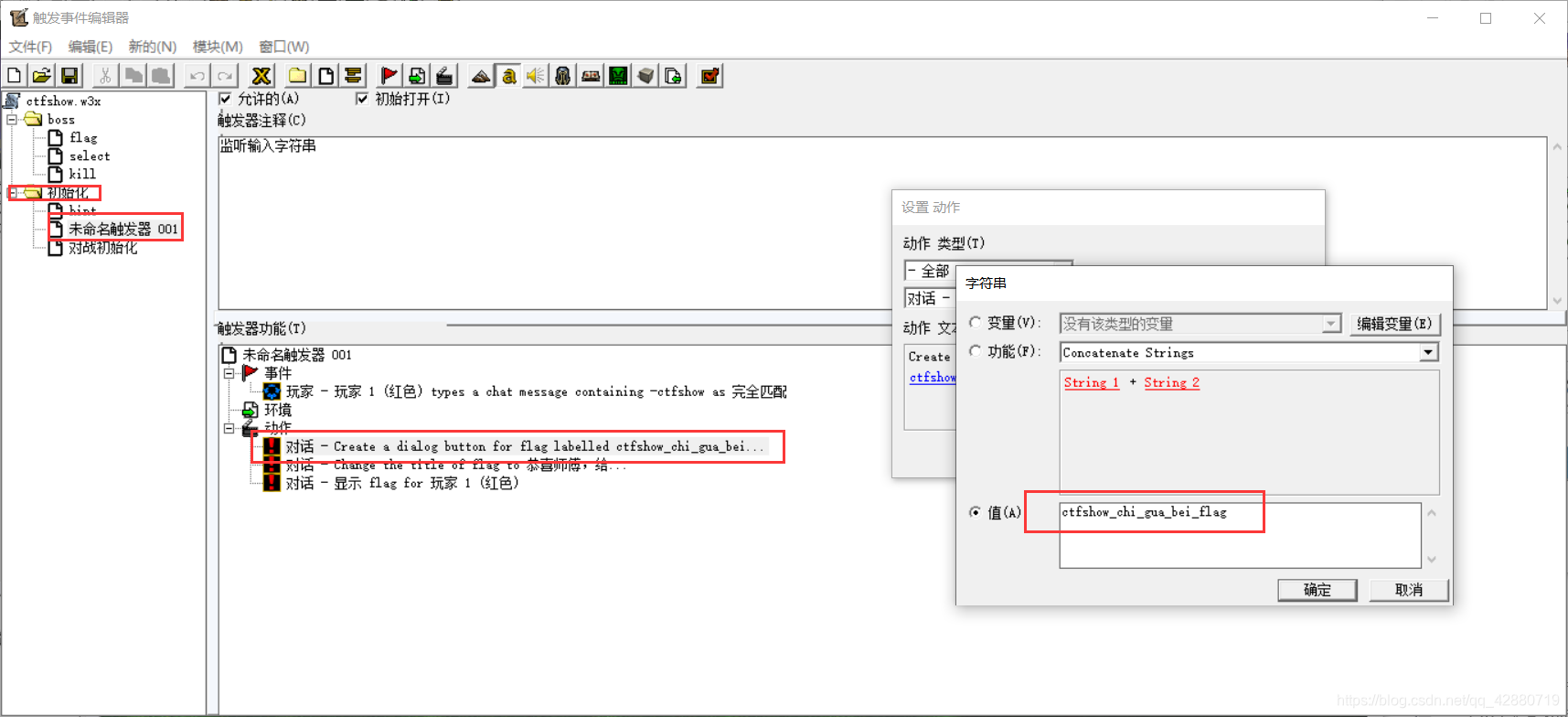Open the Concatenate Strings dropdown
The height and width of the screenshot is (717, 1568).
click(x=1429, y=353)
